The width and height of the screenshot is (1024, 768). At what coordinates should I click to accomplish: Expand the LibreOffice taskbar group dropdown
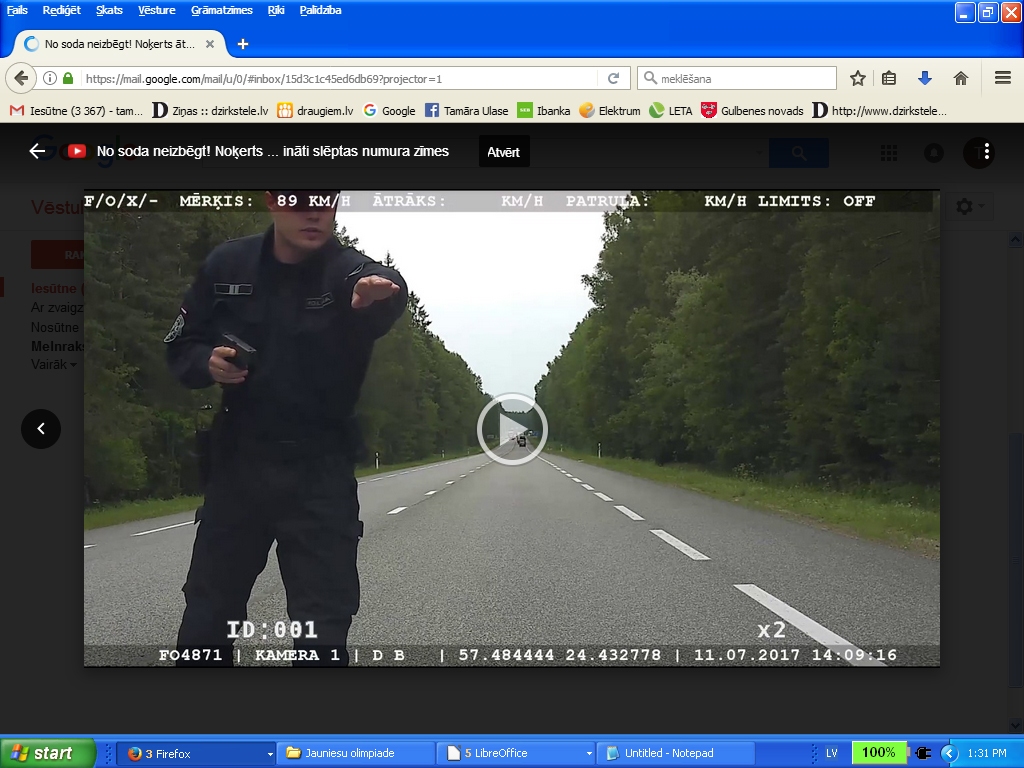tap(589, 753)
